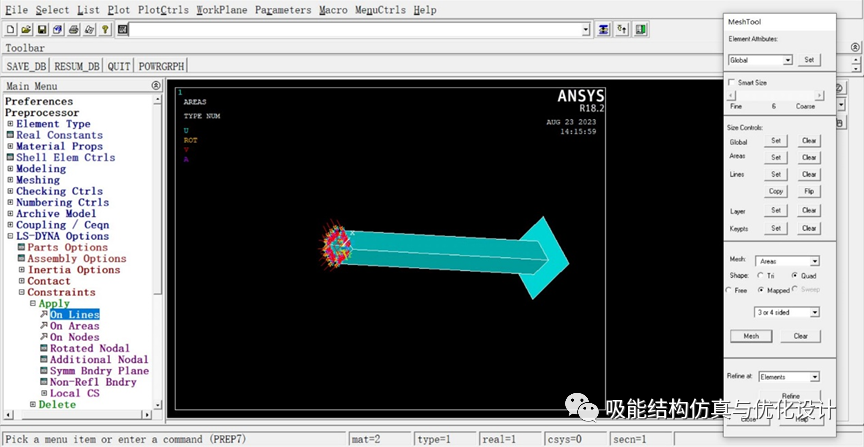Click the Copy button in MeshTool
Screen dimensions: 864x447
[x=776, y=191]
